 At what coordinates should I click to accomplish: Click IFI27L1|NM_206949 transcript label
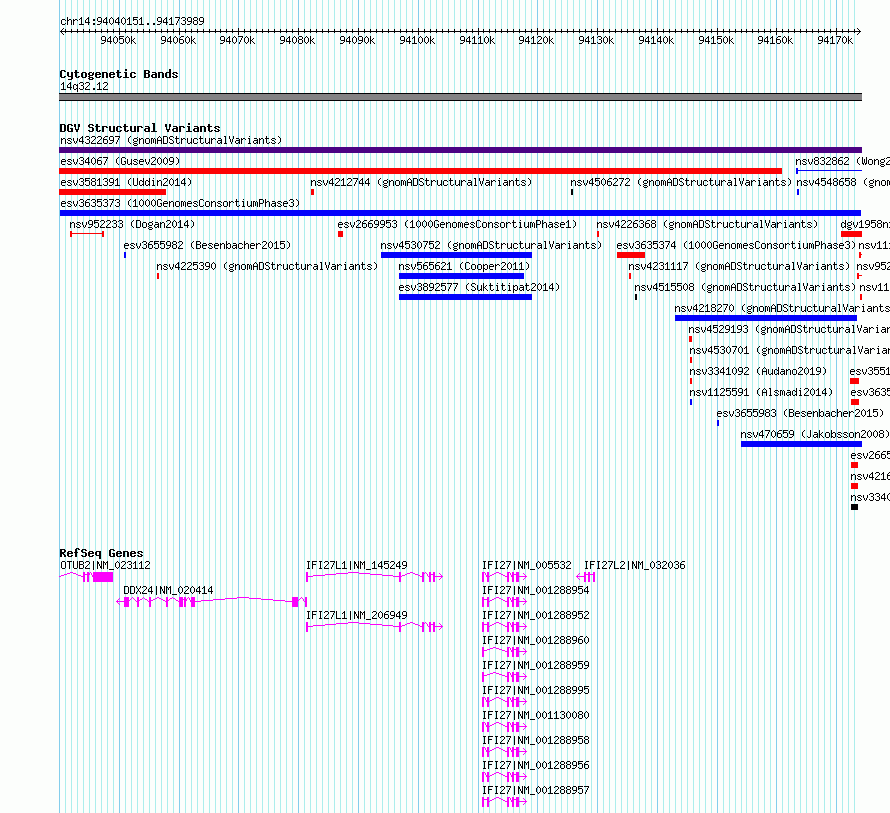(x=356, y=615)
